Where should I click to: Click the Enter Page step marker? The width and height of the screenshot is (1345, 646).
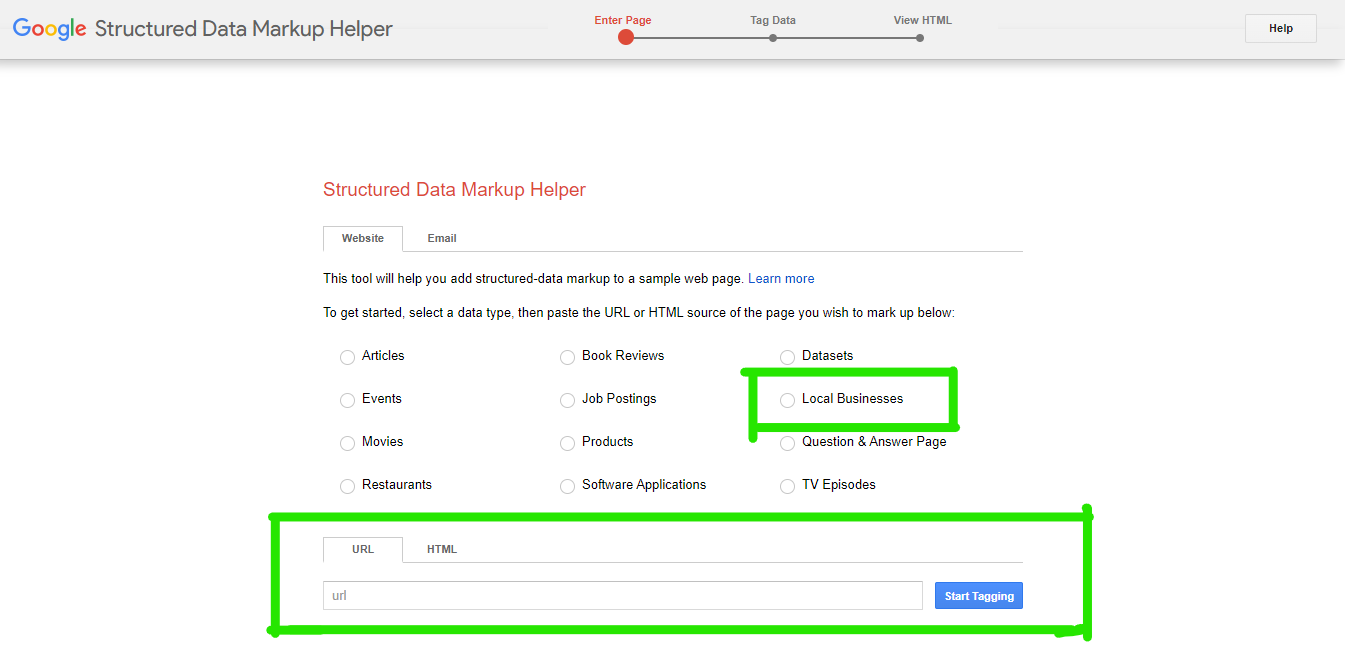pos(626,37)
